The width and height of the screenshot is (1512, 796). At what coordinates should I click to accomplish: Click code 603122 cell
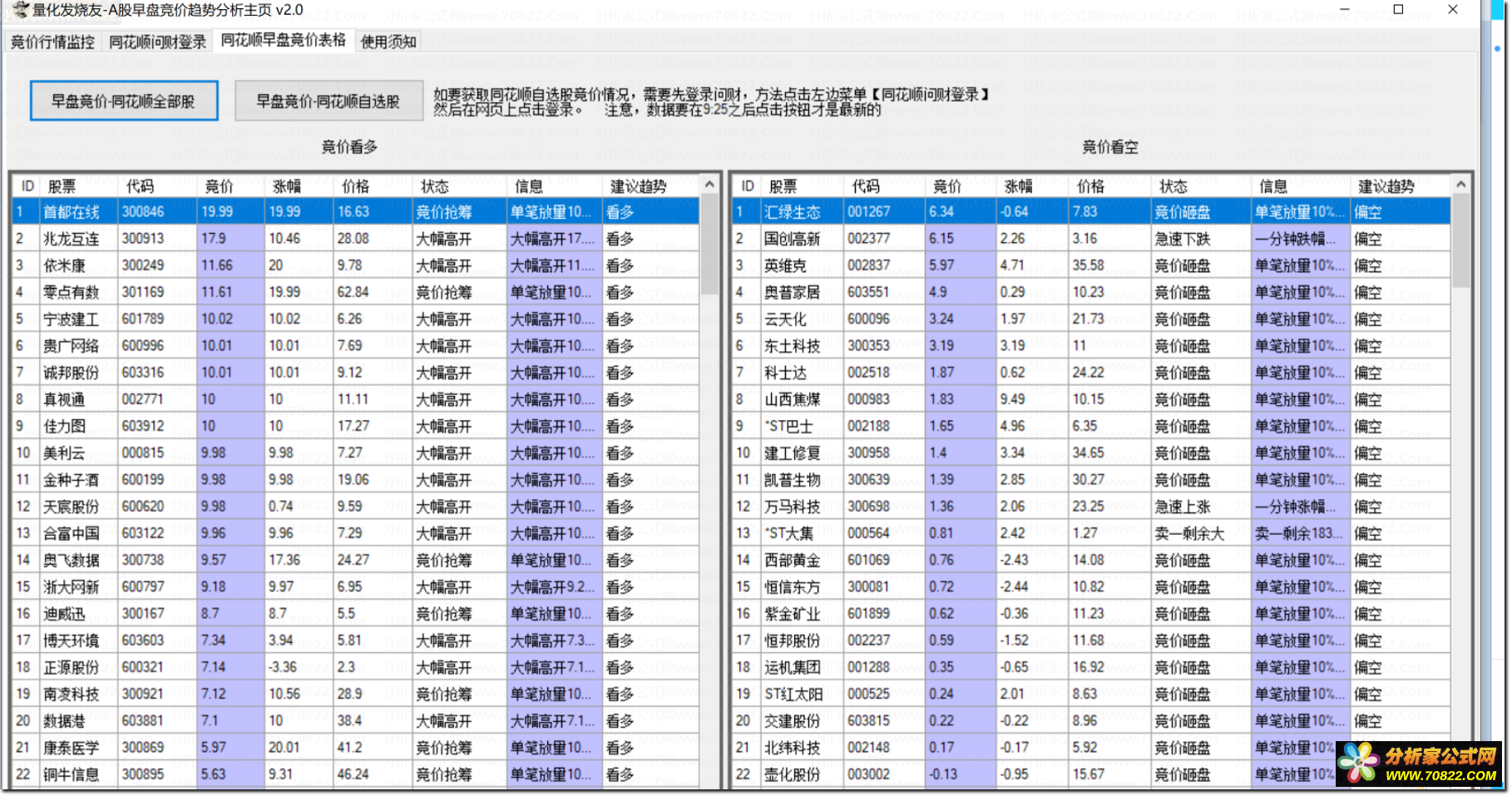143,533
